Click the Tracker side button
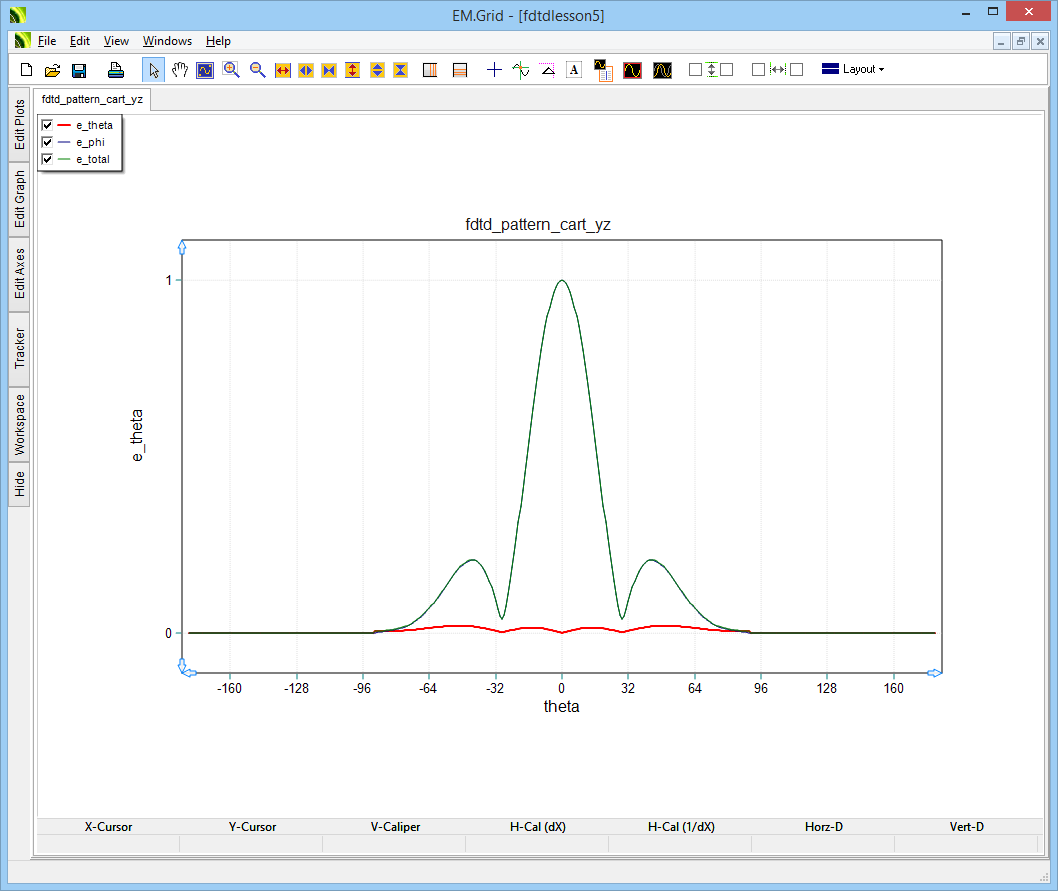1058x891 pixels. click(19, 349)
